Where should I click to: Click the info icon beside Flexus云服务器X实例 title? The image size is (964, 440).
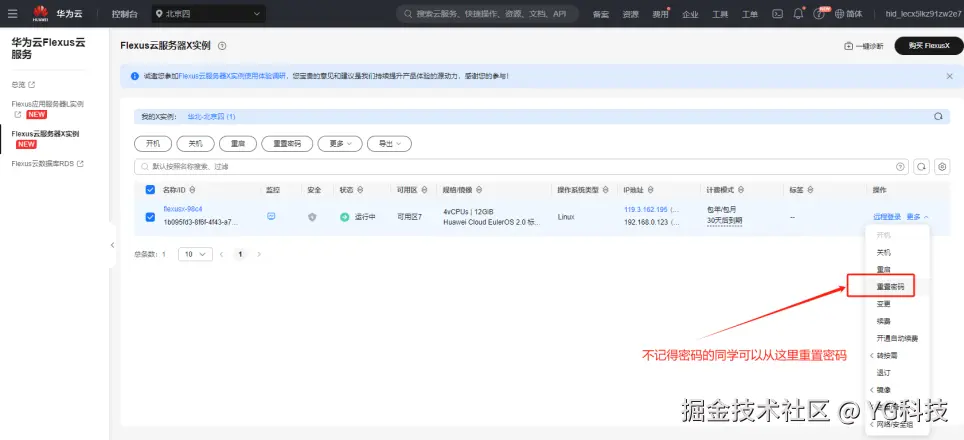pyautogui.click(x=223, y=45)
